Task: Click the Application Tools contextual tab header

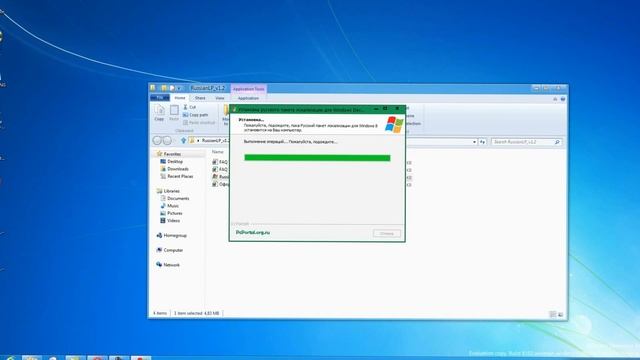Action: click(x=249, y=89)
